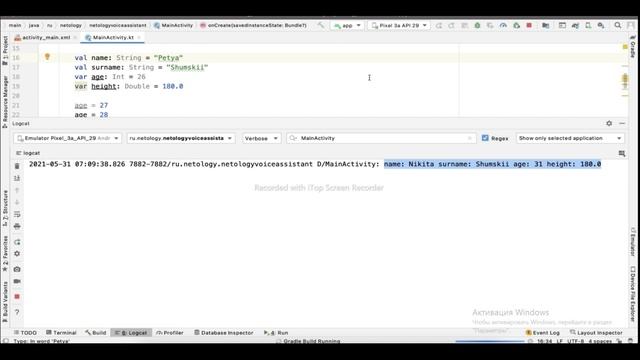Select the Logcat tool window tab
This screenshot has width=640, height=360.
pos(131,333)
